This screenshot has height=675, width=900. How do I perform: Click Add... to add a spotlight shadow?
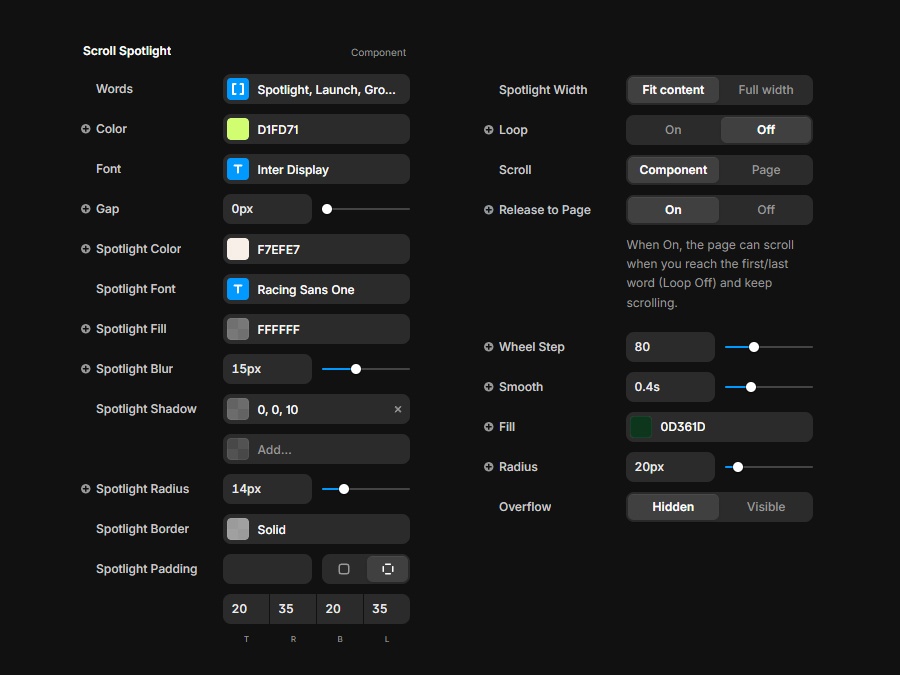click(316, 449)
